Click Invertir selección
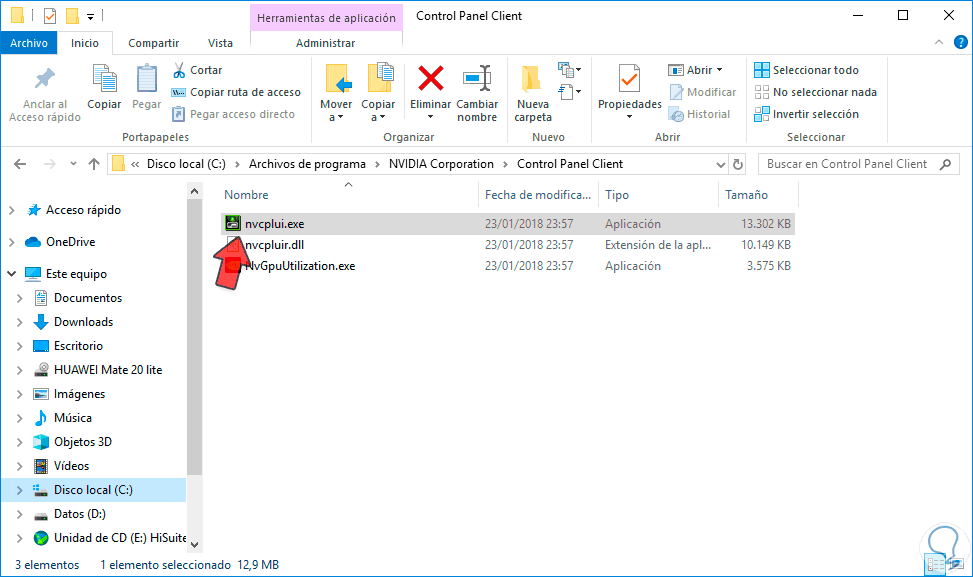Viewport: 973px width, 577px height. (806, 114)
